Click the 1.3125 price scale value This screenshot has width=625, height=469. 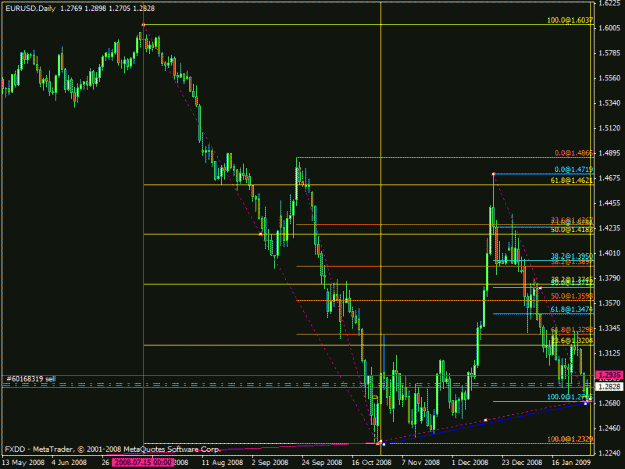click(610, 353)
